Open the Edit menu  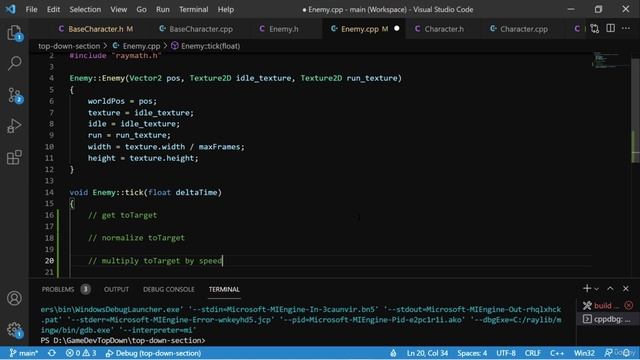point(53,9)
